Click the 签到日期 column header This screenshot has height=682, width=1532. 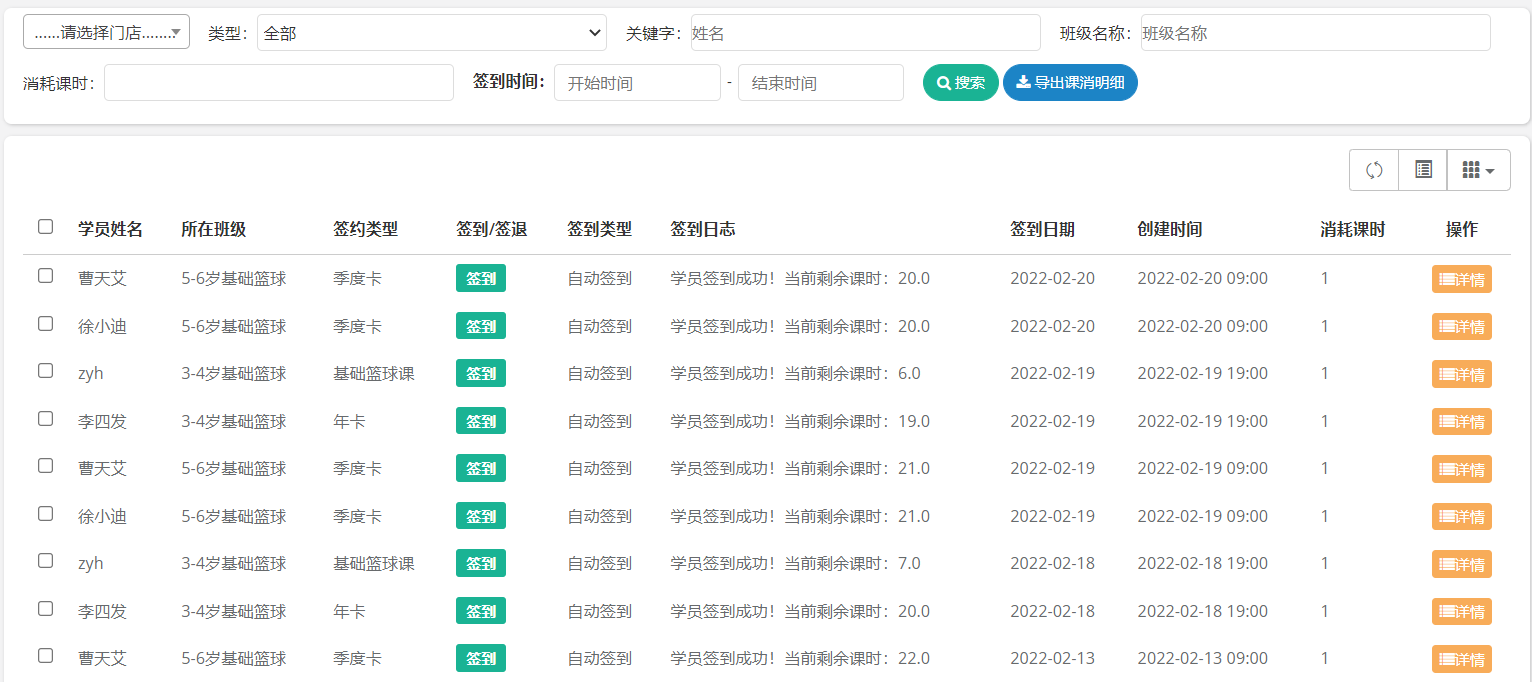1042,229
